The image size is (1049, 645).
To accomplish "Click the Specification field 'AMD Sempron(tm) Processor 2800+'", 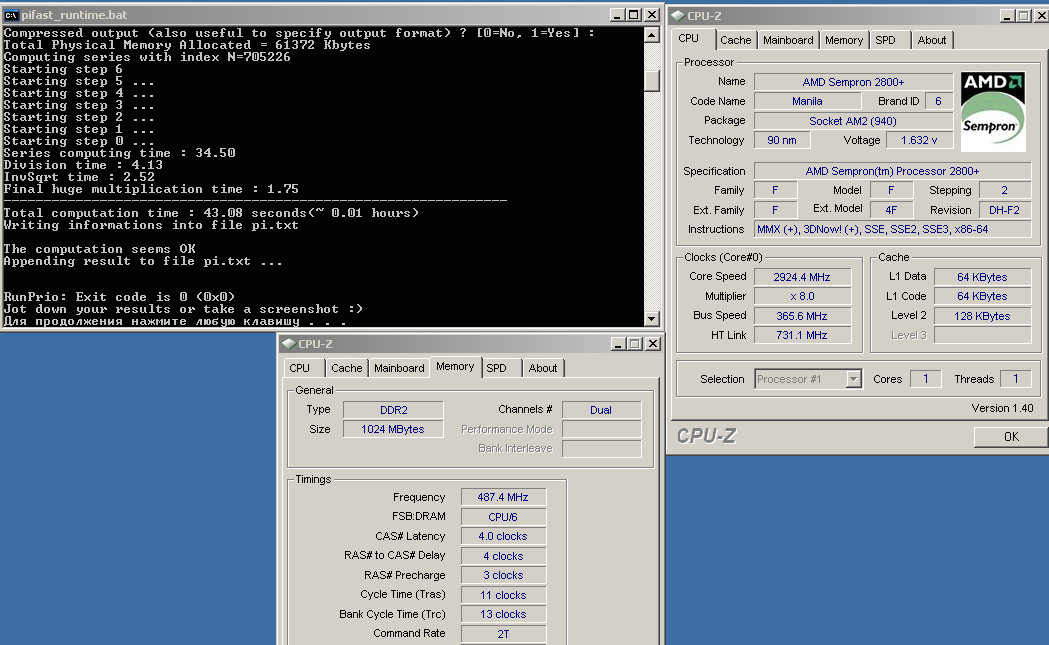I will [x=892, y=171].
